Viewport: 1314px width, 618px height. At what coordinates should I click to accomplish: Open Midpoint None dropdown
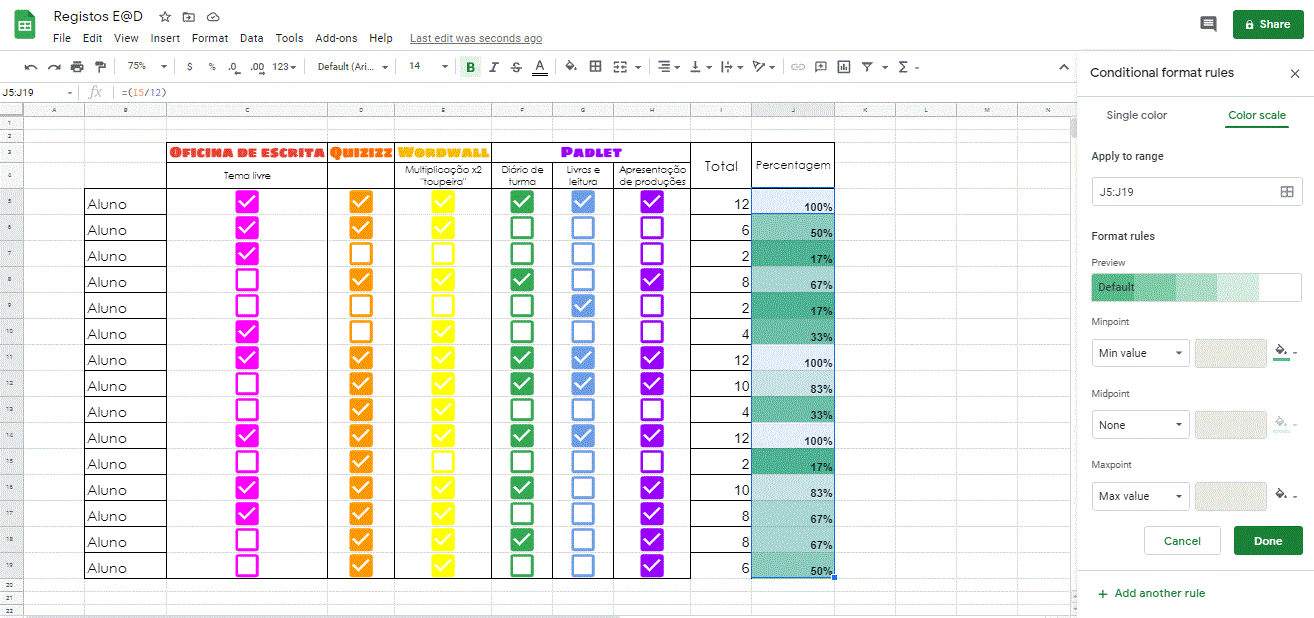1140,425
